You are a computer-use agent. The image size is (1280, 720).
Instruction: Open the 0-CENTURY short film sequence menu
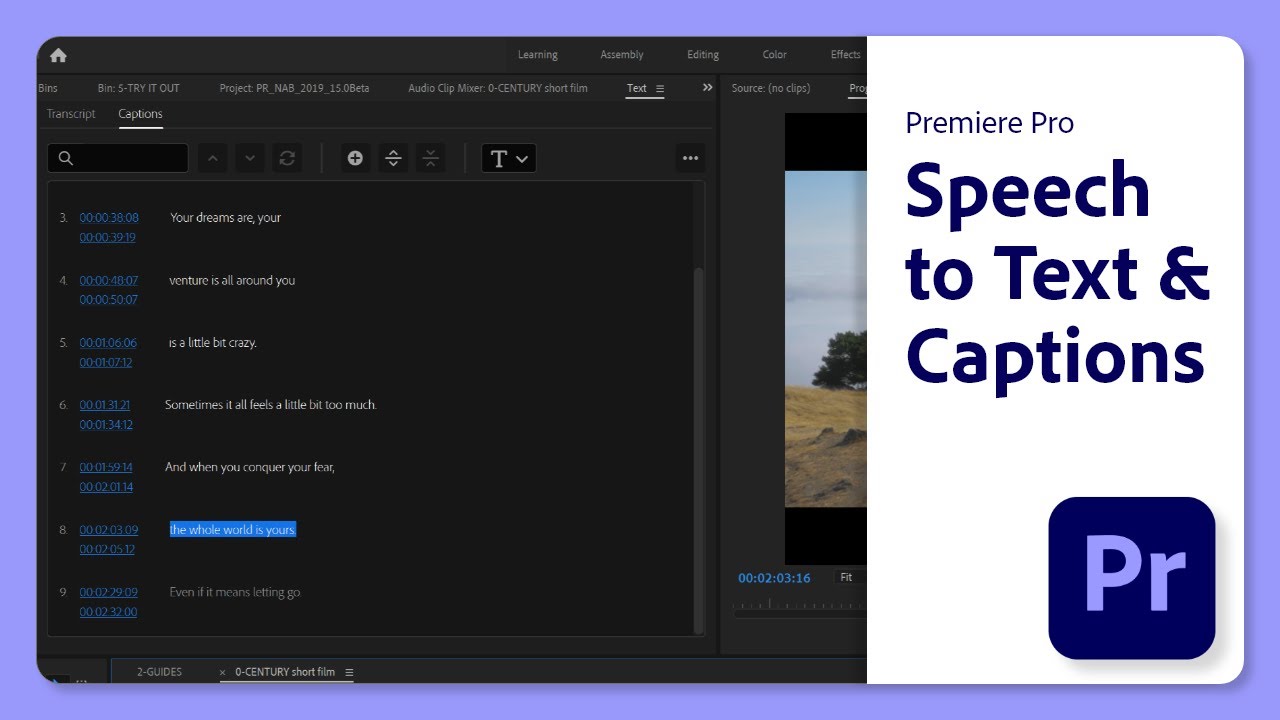click(349, 672)
